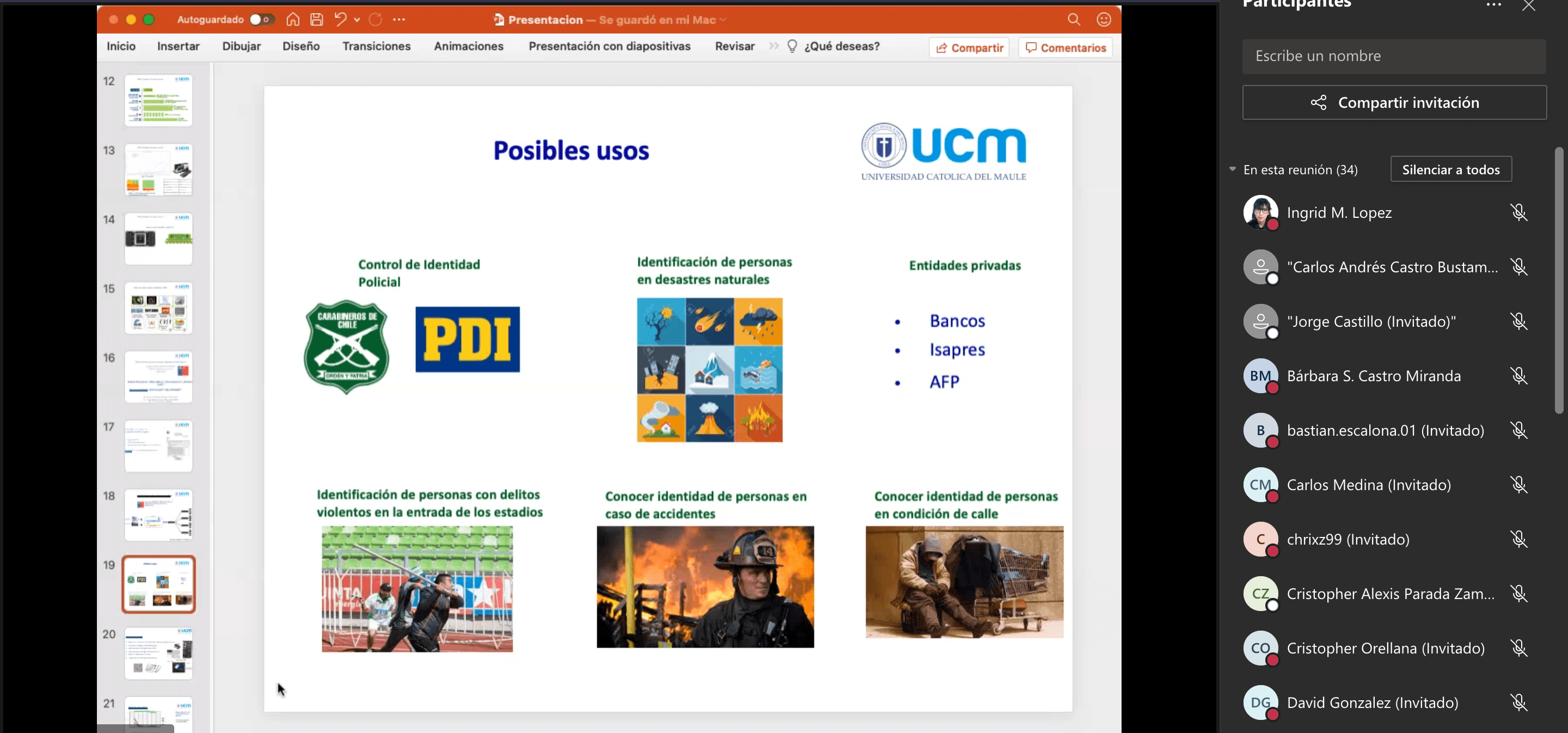
Task: Click the home icon in PowerPoint title bar
Action: coord(293,20)
